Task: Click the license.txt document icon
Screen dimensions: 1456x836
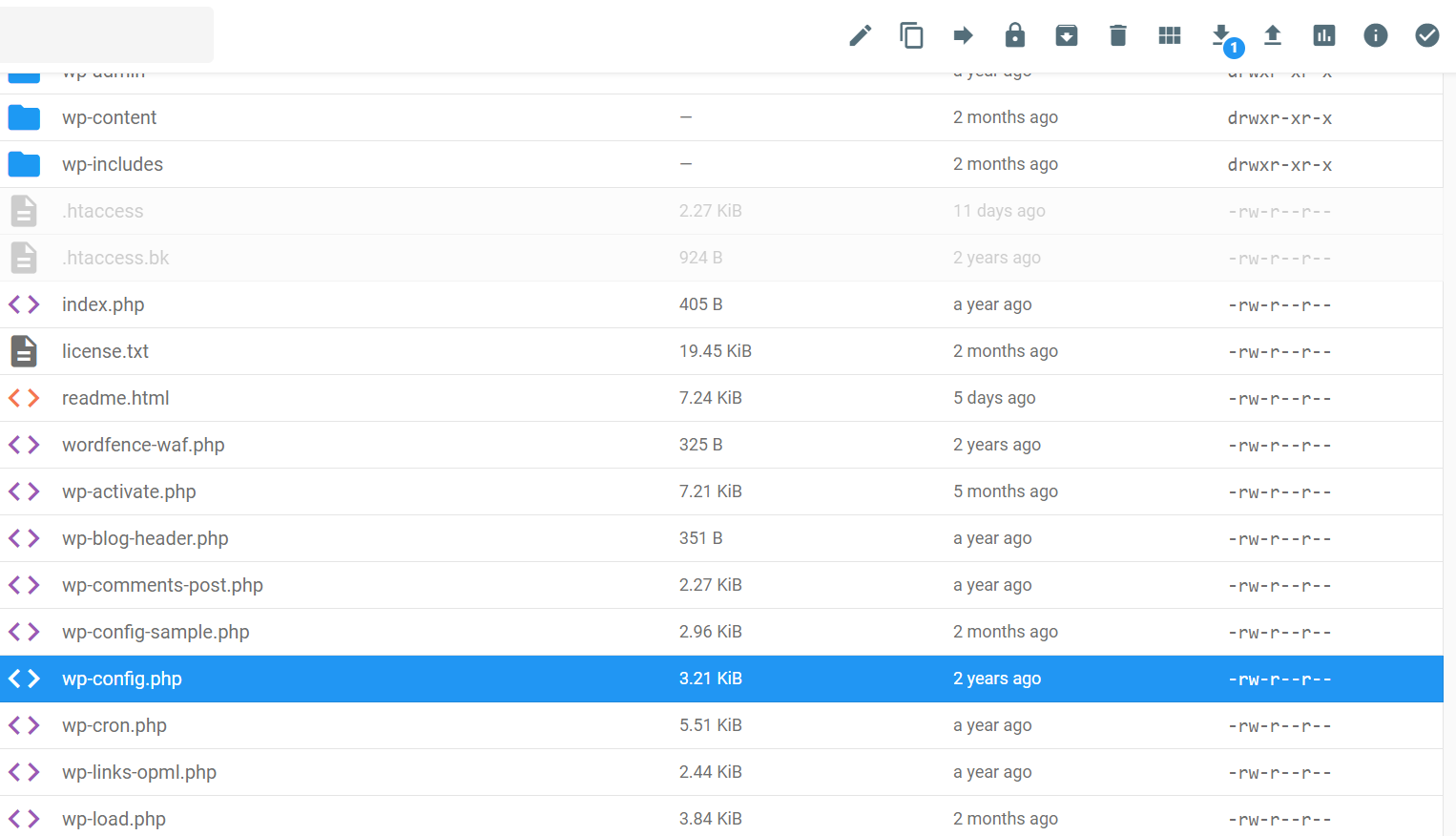Action: tap(24, 351)
